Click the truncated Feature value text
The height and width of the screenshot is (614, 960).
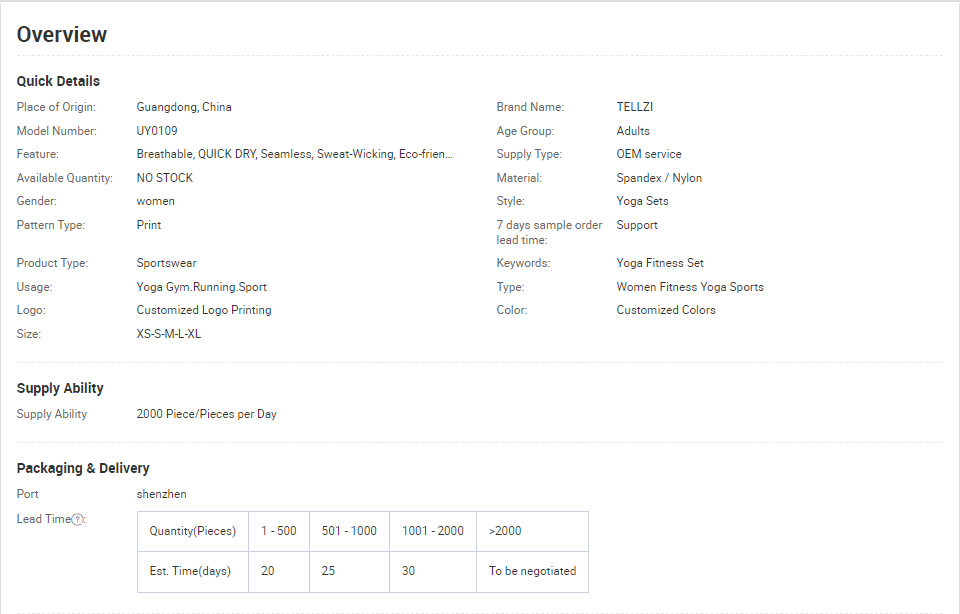tap(294, 154)
